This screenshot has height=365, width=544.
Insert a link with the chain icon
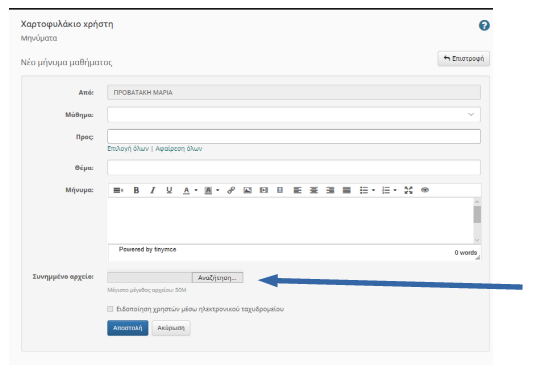tap(231, 190)
